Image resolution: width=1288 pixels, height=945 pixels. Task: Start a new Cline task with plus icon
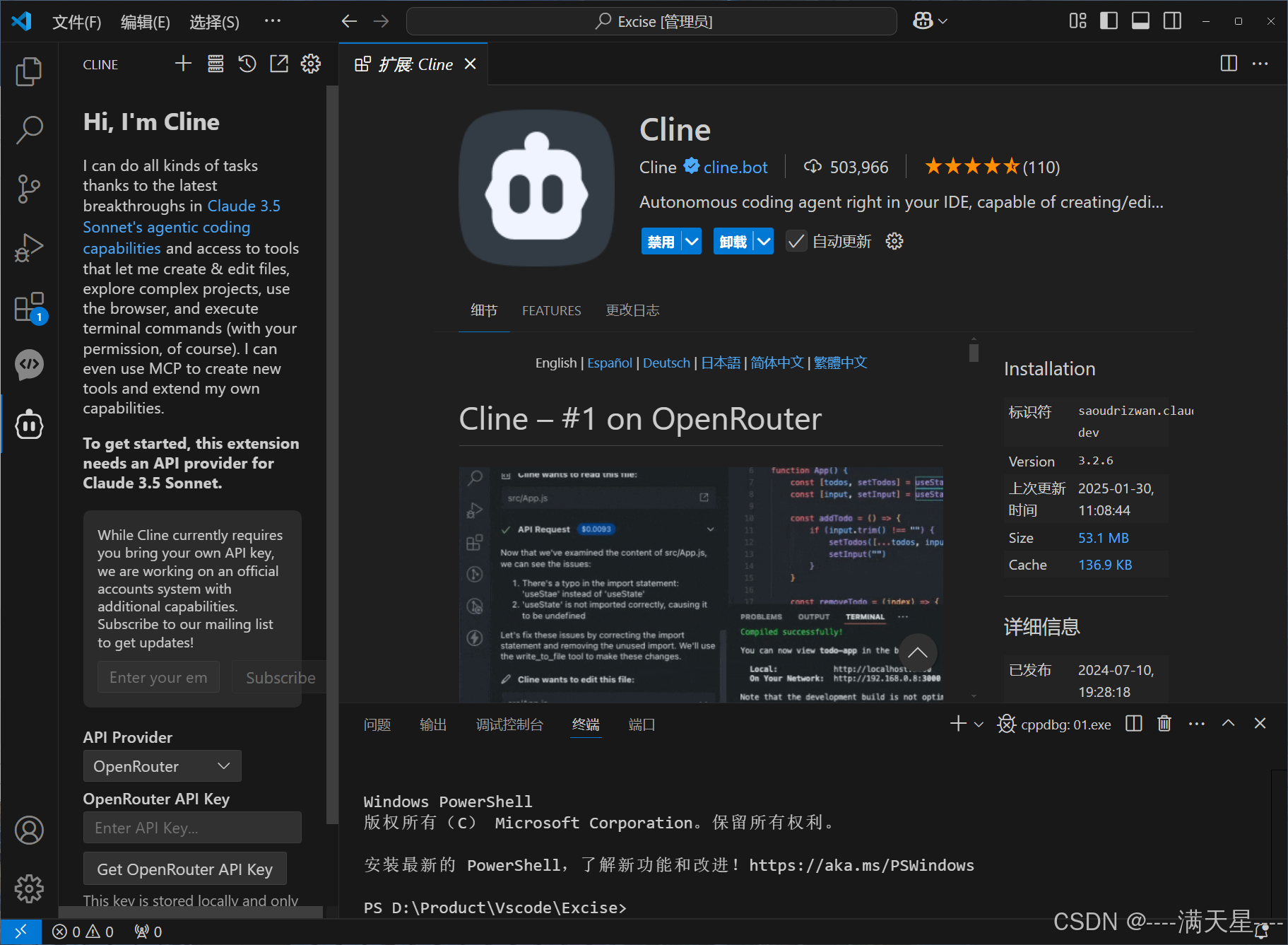(183, 64)
